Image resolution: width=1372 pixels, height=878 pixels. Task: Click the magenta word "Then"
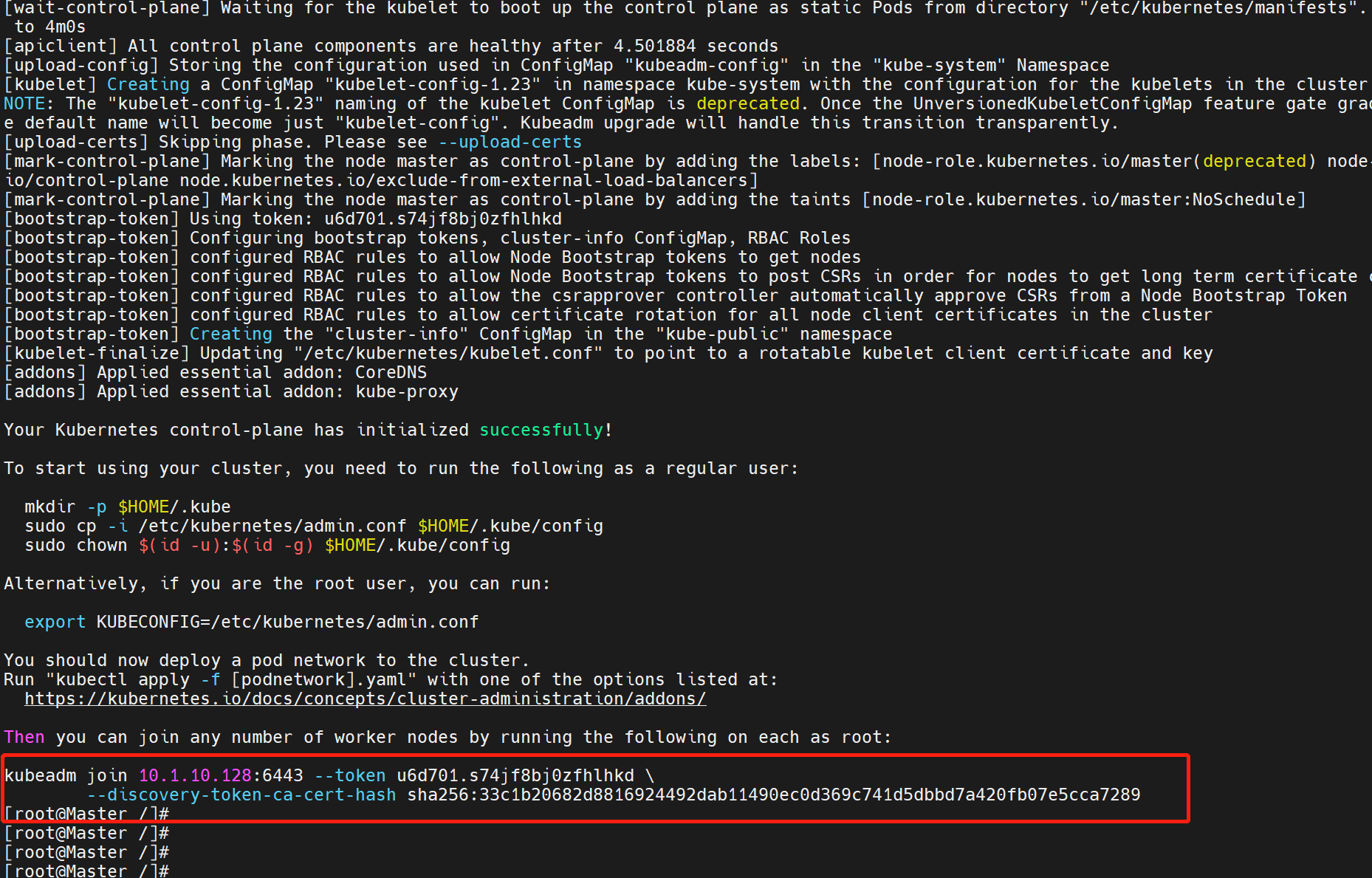24,737
